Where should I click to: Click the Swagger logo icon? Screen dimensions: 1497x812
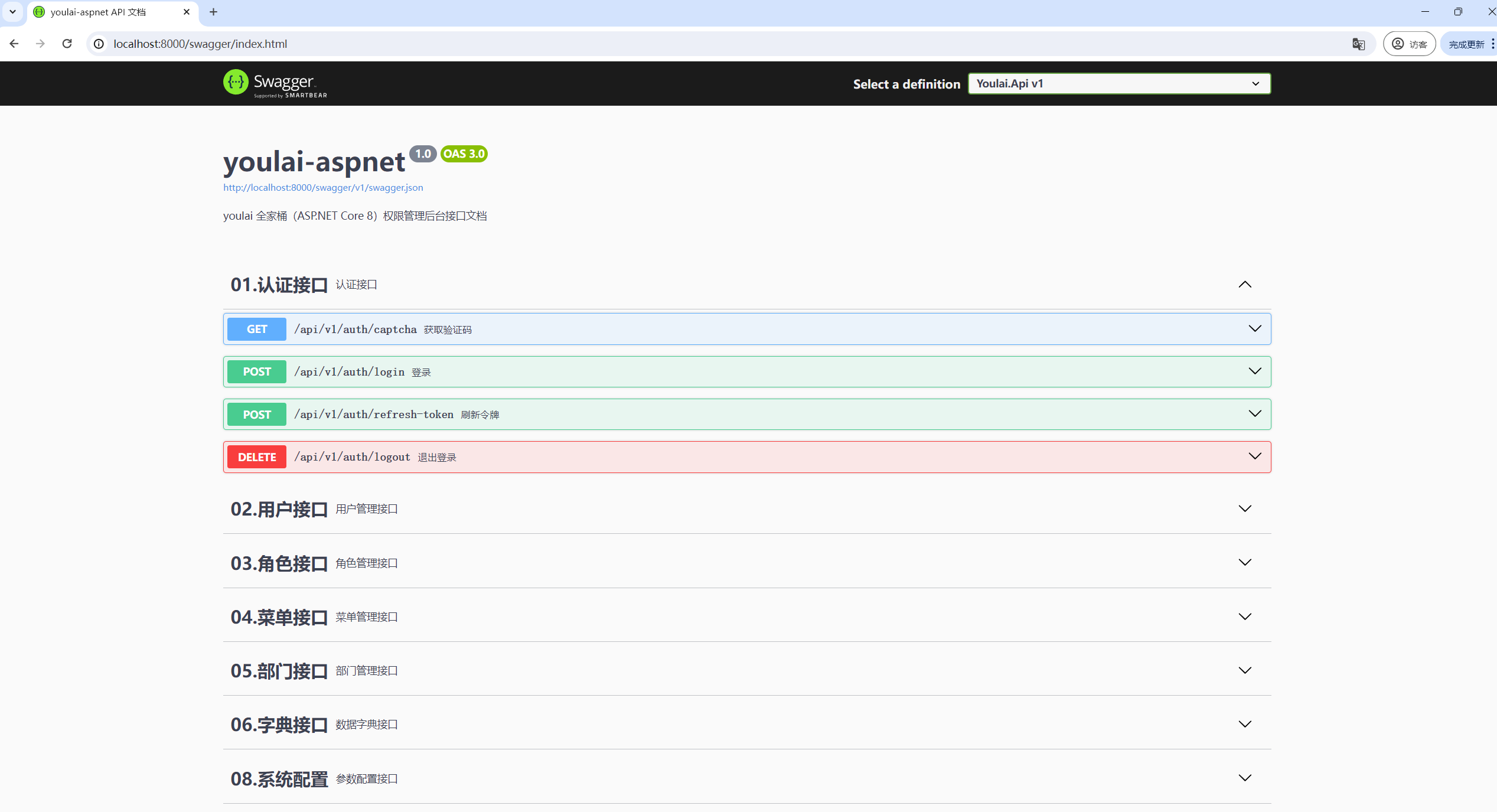click(x=236, y=83)
